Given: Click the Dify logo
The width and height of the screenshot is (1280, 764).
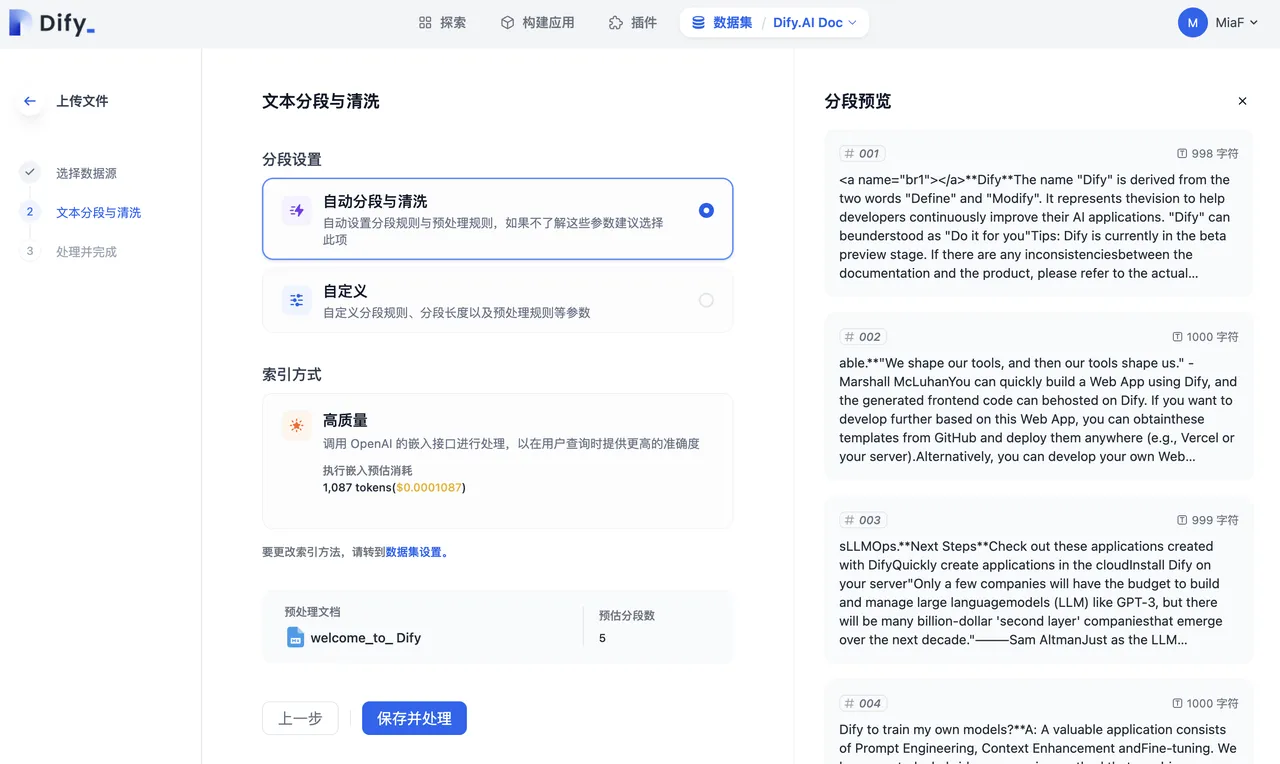Looking at the screenshot, I should [x=52, y=23].
